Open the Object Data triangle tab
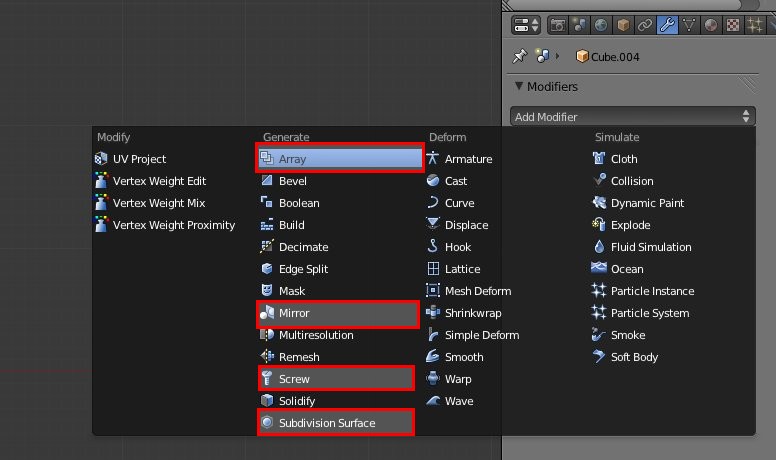This screenshot has width=776, height=460. [x=689, y=24]
